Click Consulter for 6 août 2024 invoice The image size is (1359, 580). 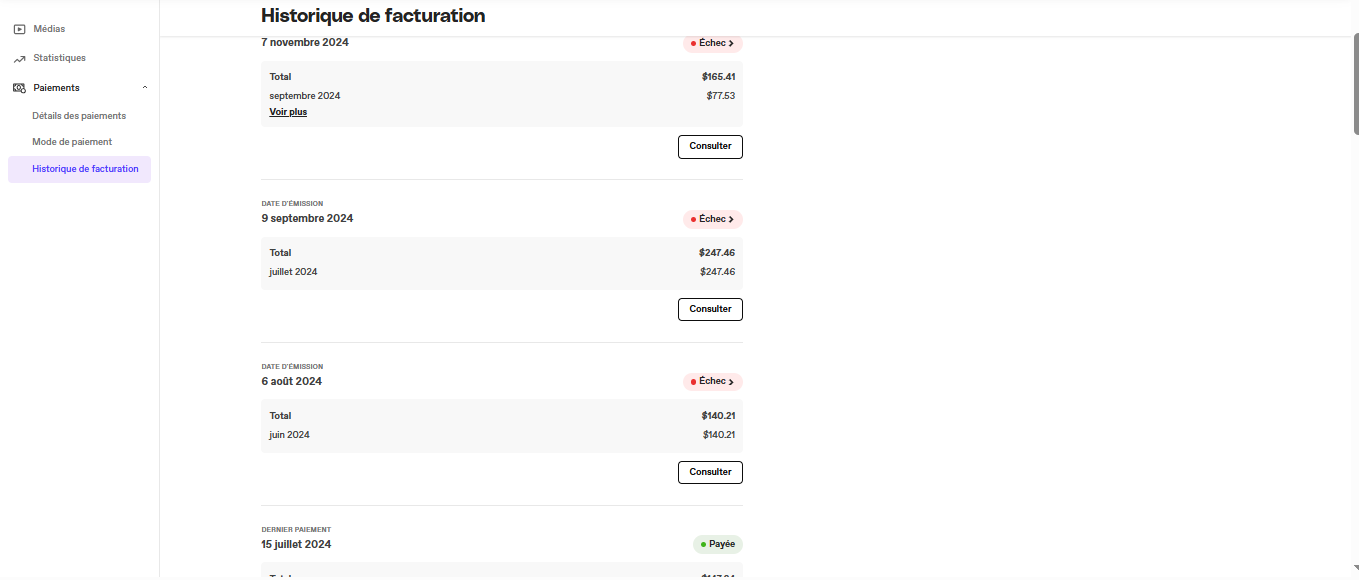(x=710, y=472)
